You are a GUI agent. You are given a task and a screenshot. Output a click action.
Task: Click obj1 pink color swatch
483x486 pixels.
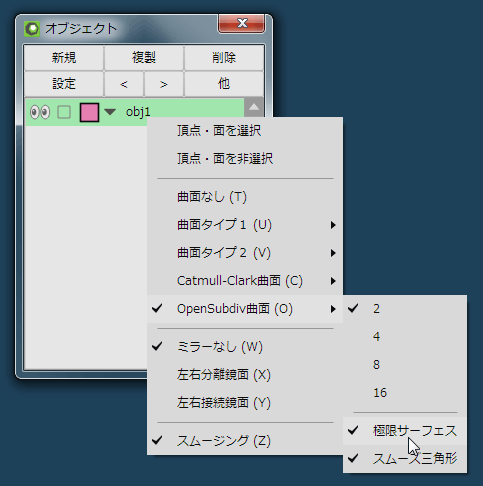[x=89, y=112]
